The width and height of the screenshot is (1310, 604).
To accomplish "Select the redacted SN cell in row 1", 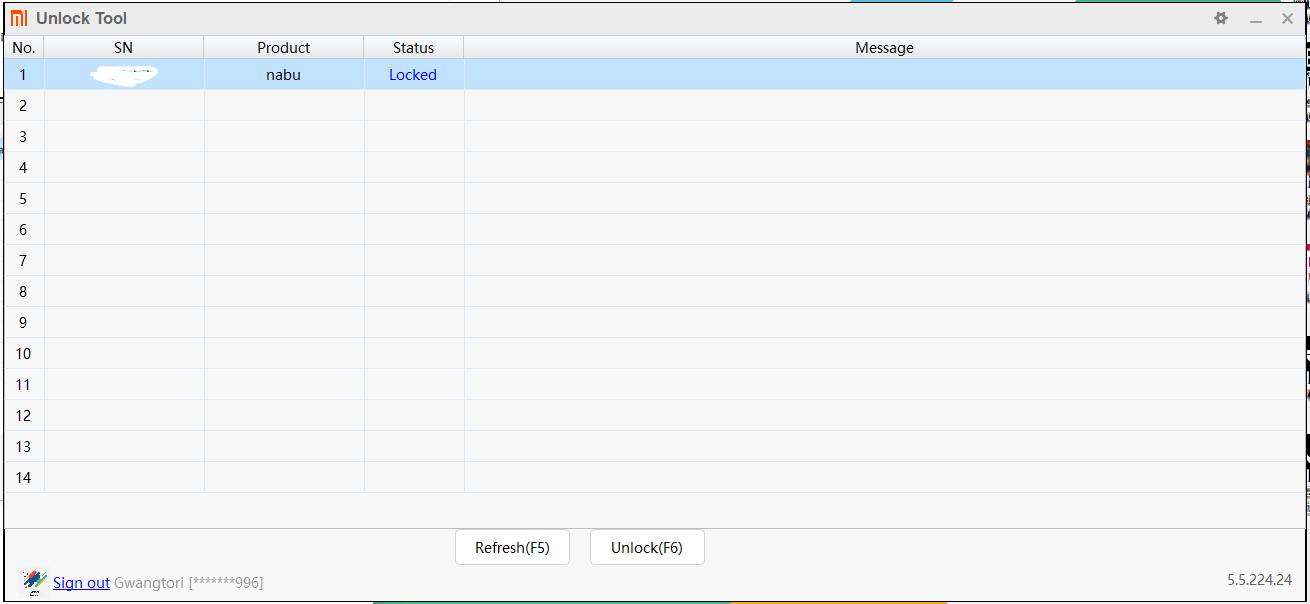I will point(124,74).
